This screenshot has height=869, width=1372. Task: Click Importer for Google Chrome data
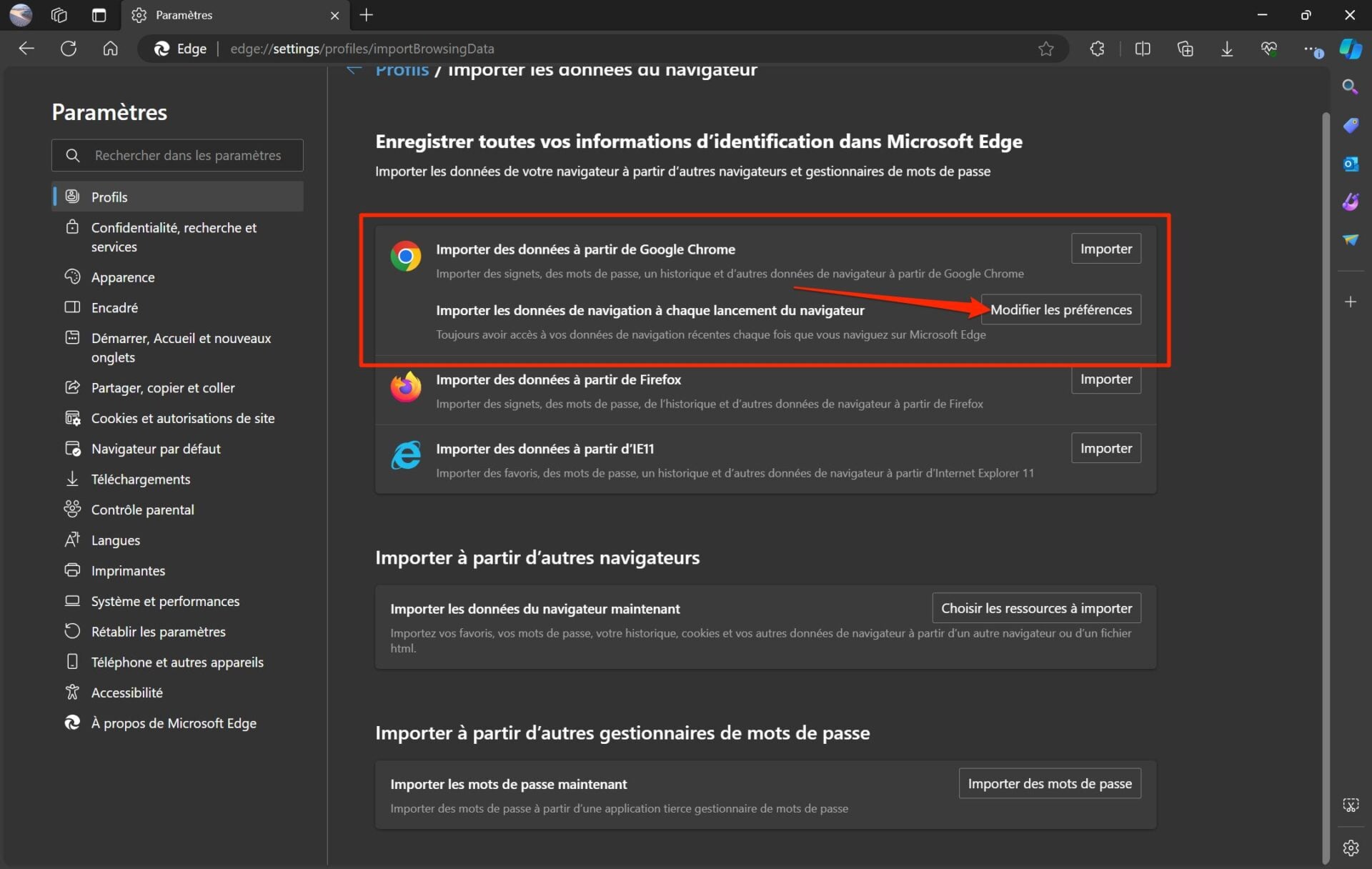tap(1105, 249)
